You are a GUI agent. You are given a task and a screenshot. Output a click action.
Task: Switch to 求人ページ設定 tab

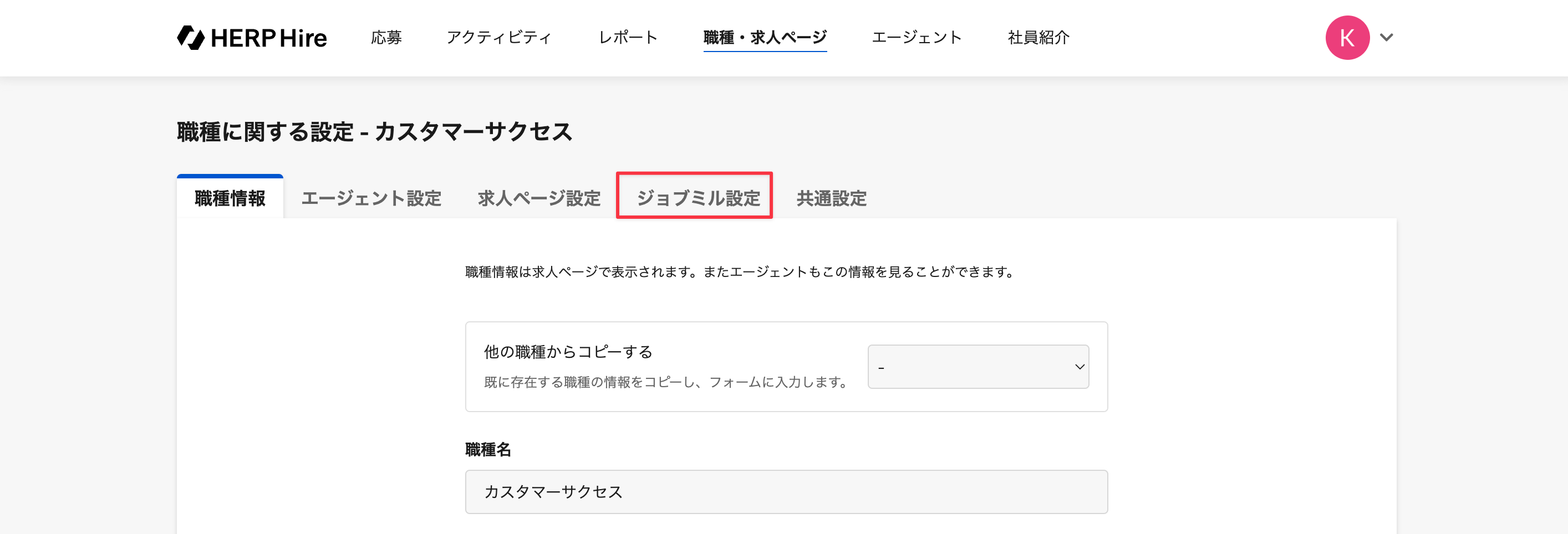coord(539,198)
